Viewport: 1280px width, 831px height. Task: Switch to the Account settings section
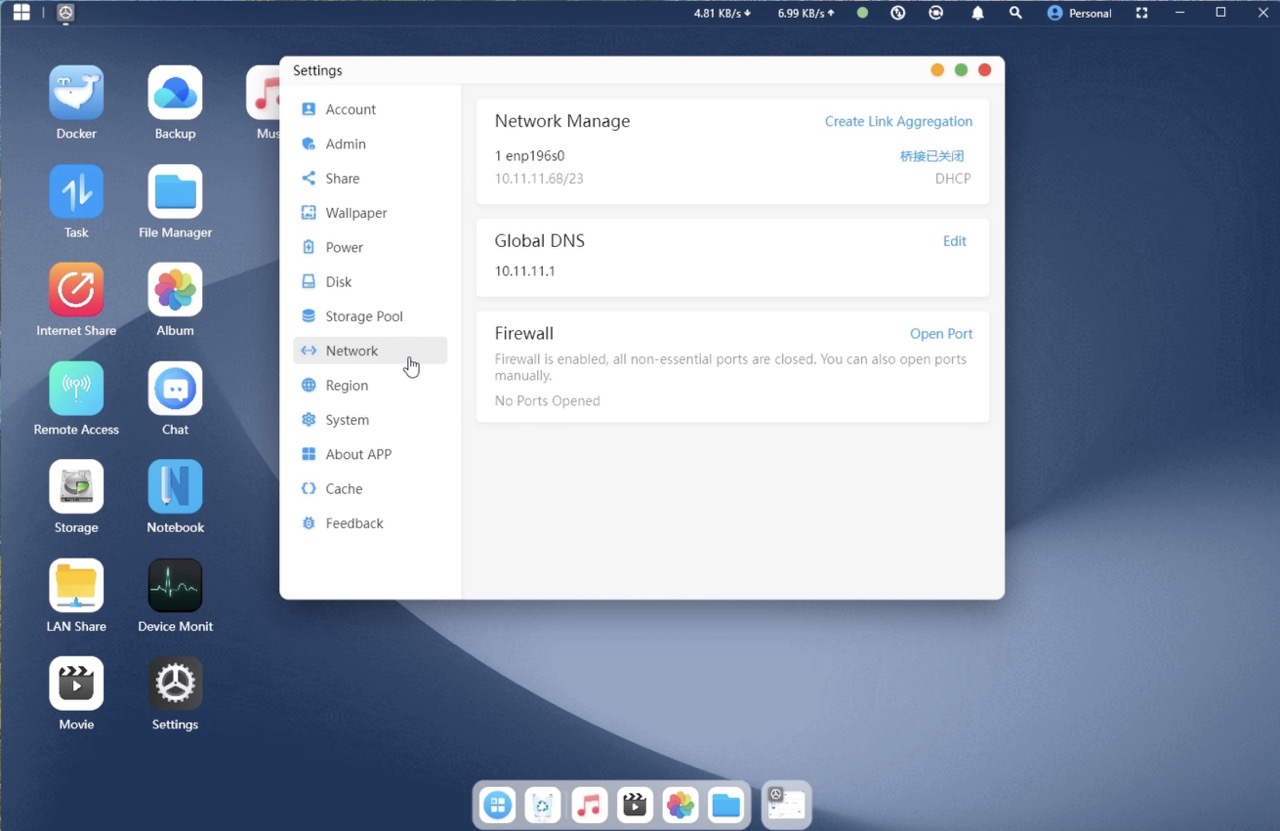(350, 109)
